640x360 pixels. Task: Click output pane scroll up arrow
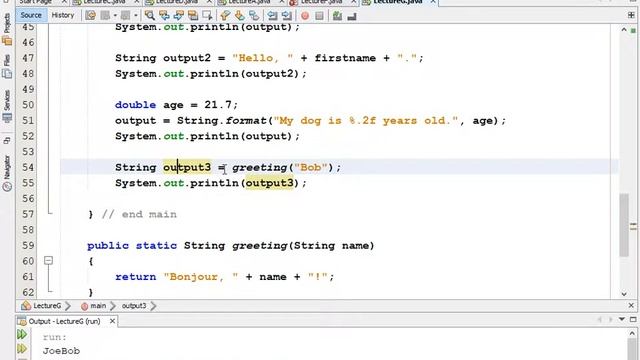[632, 334]
